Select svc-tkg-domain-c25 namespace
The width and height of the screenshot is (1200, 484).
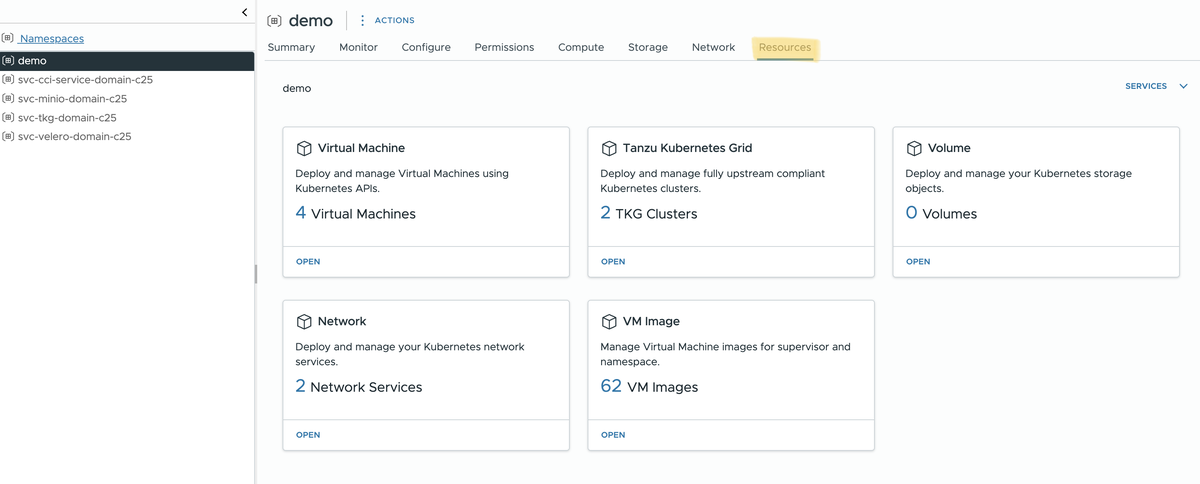point(67,118)
